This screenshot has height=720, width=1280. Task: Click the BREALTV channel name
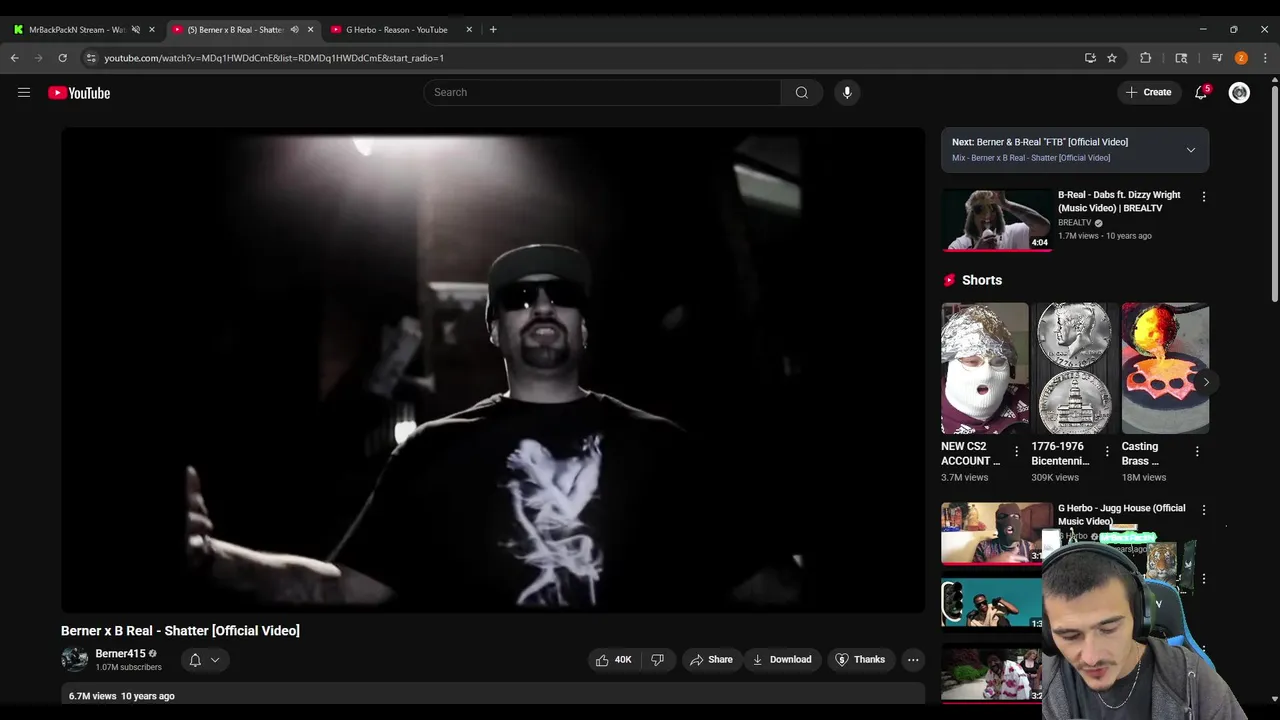pyautogui.click(x=1075, y=223)
